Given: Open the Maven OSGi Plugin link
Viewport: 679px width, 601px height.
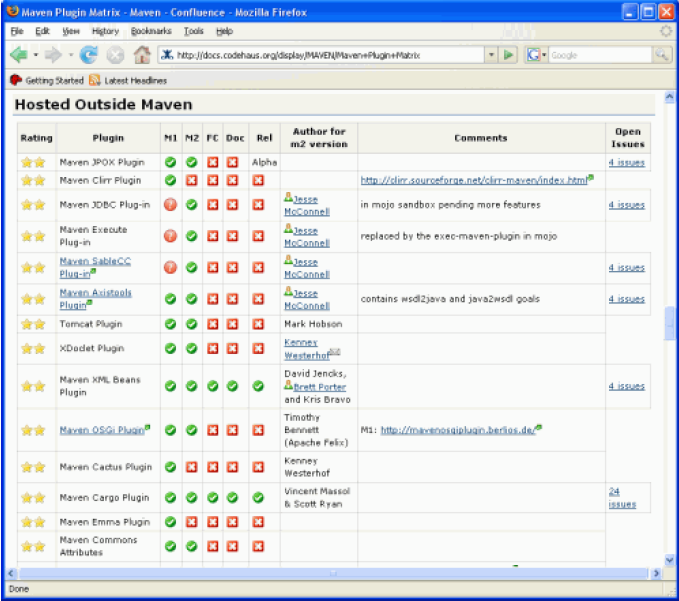Looking at the screenshot, I should click(102, 430).
